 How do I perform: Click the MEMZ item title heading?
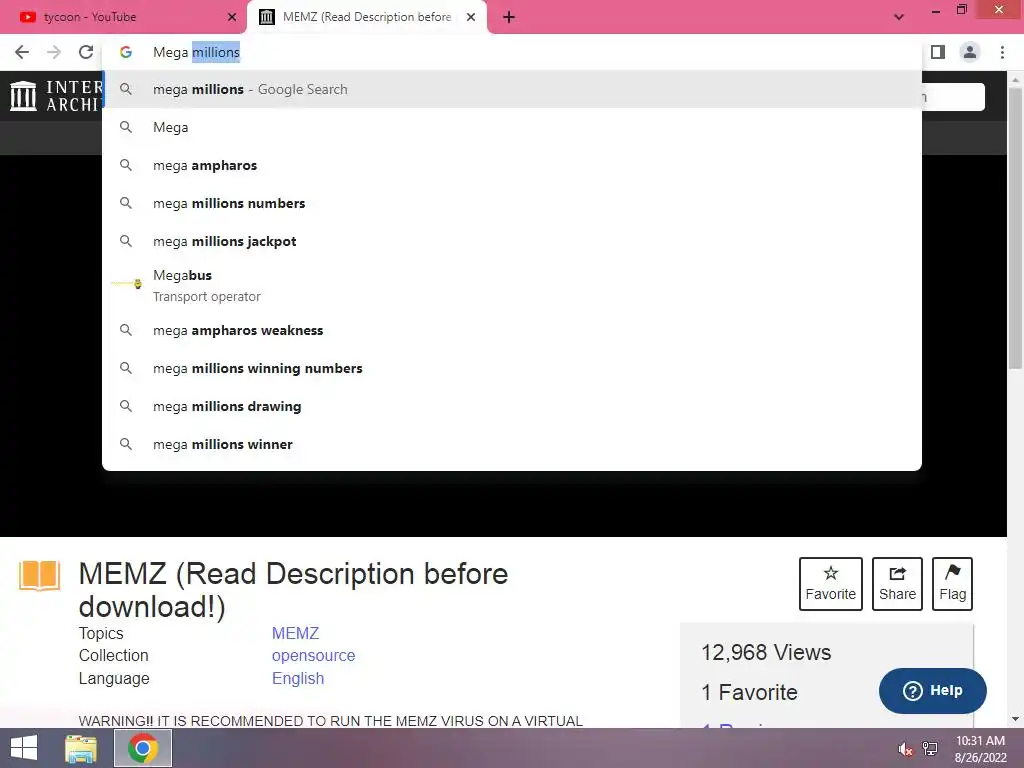point(293,590)
